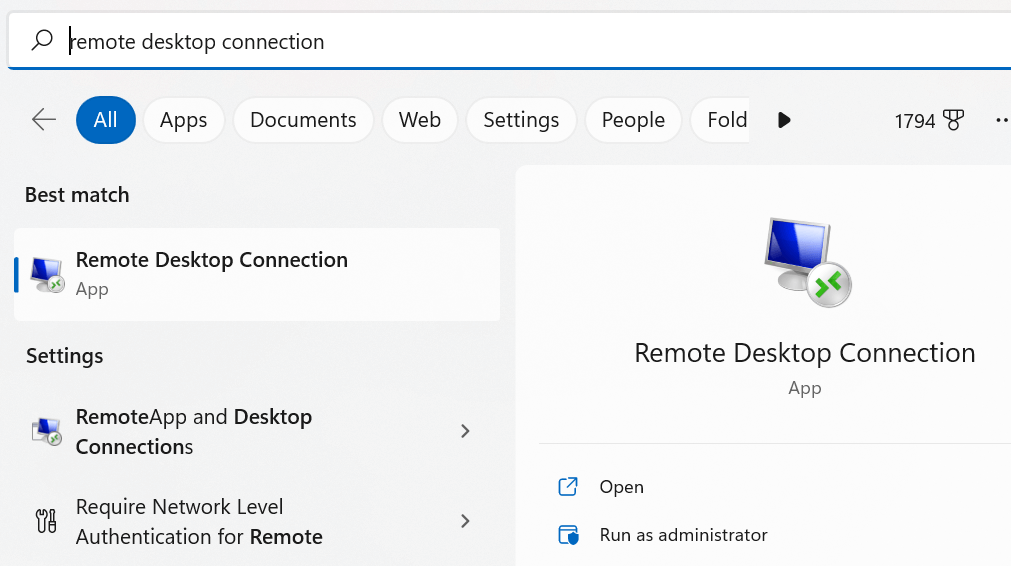
Task: Filter results by Settings tab
Action: [x=521, y=120]
